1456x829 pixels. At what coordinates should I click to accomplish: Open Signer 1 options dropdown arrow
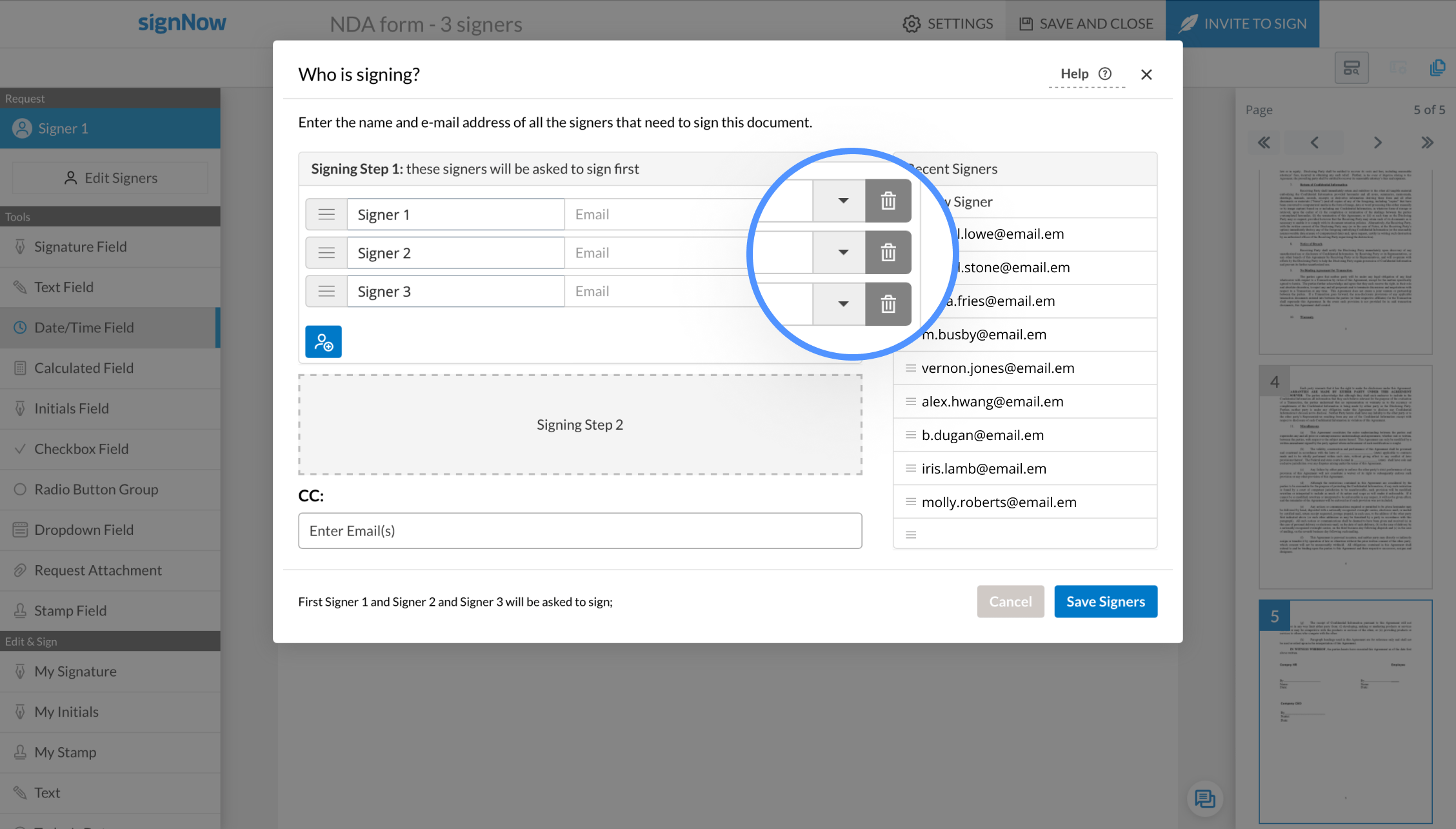click(843, 201)
